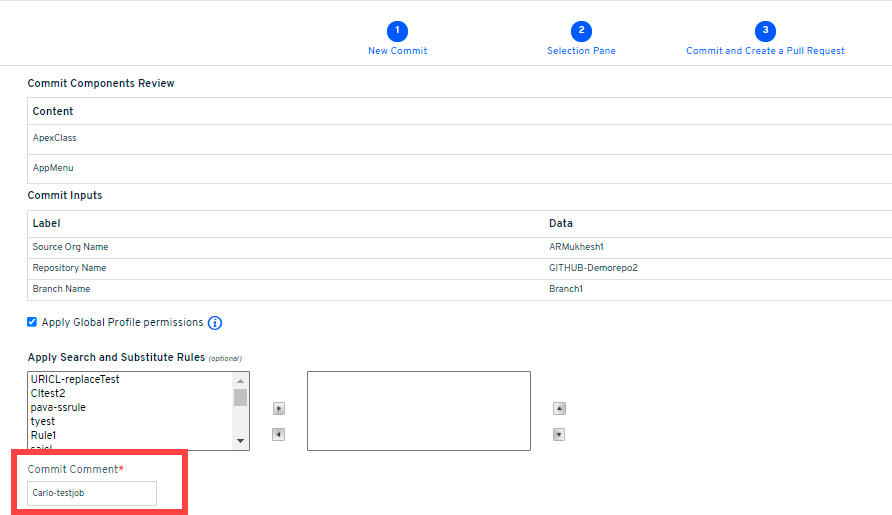Click step 3 circle icon
This screenshot has width=892, height=515.
765,31
